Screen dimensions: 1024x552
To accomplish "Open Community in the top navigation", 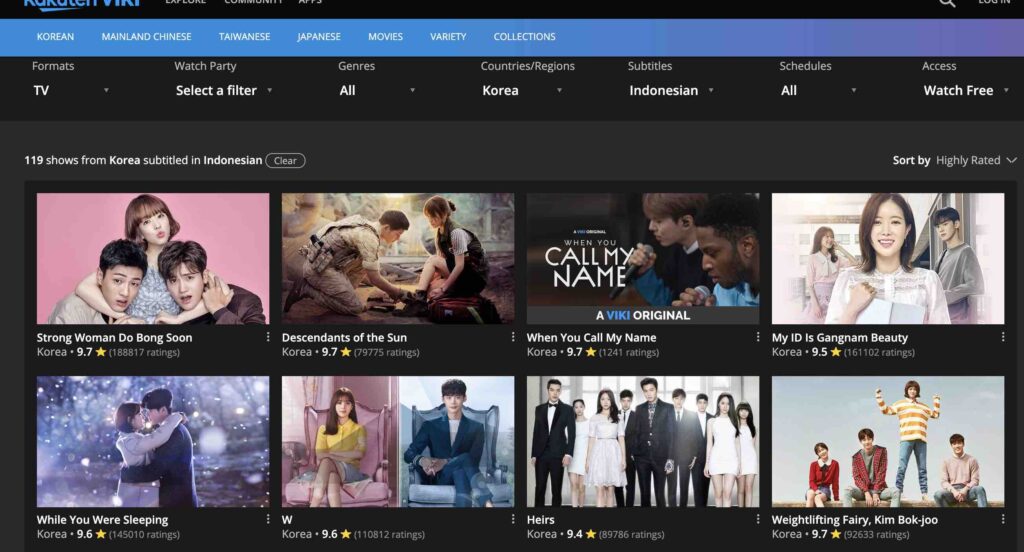I will click(x=253, y=2).
